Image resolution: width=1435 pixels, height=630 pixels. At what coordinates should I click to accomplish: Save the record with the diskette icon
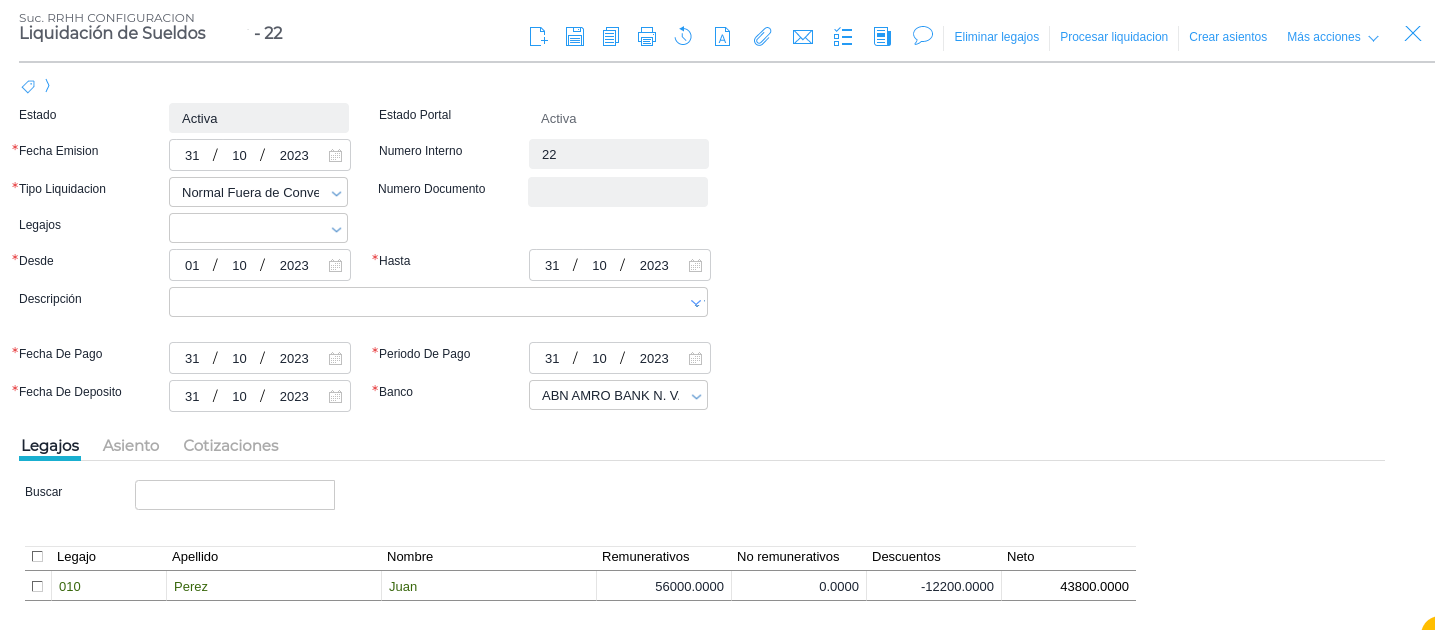(x=575, y=37)
